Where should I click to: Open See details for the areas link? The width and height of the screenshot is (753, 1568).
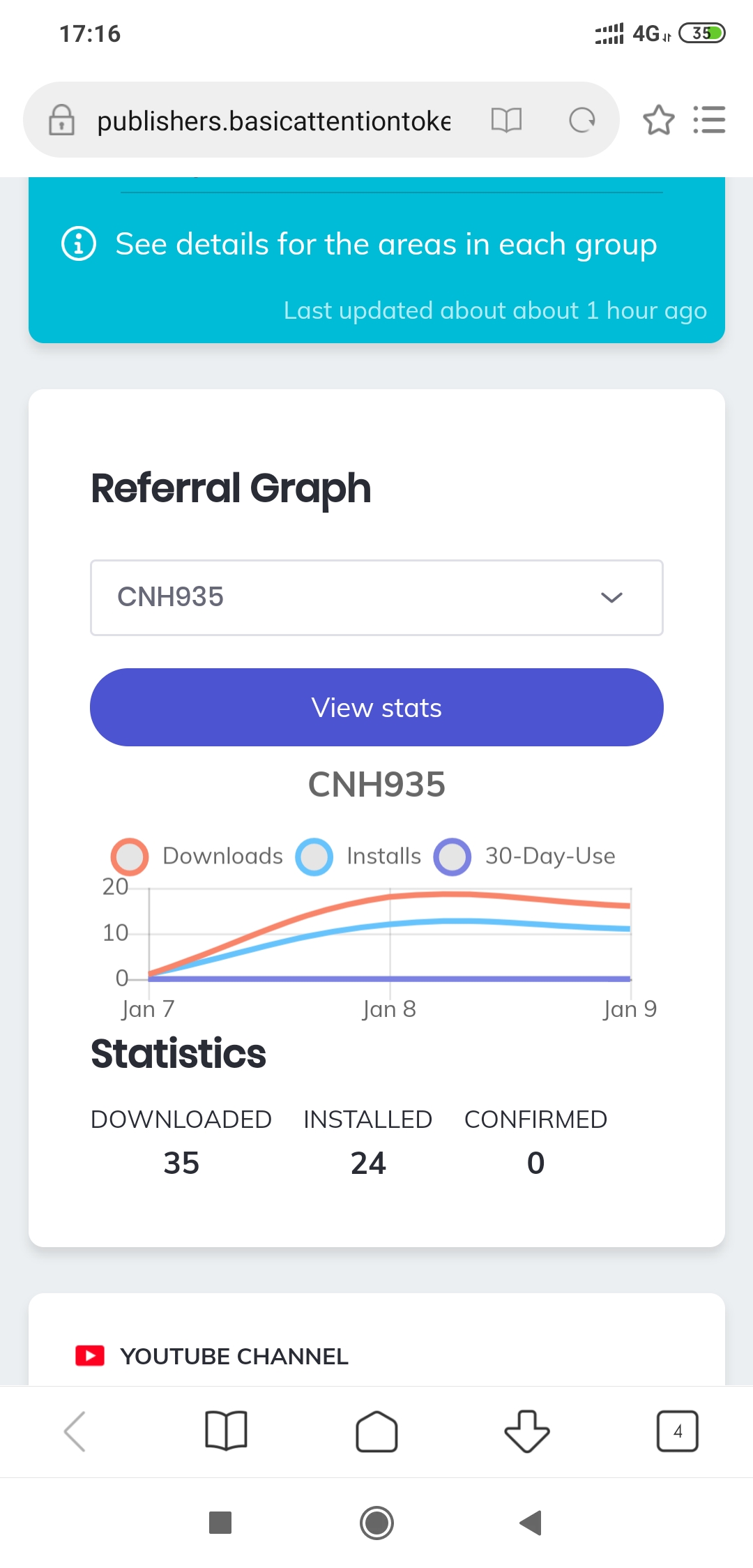386,244
